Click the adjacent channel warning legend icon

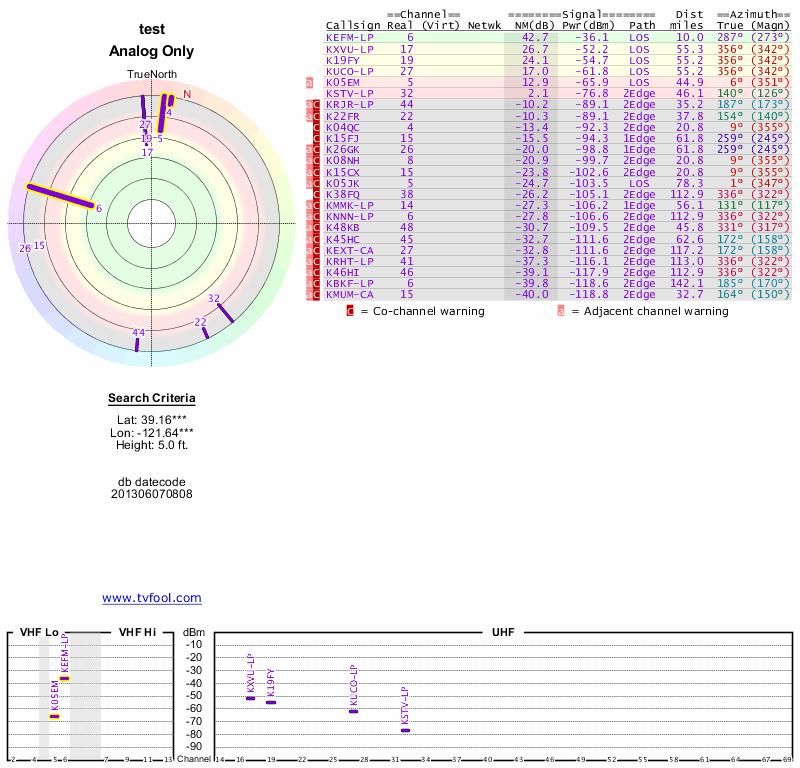(561, 311)
